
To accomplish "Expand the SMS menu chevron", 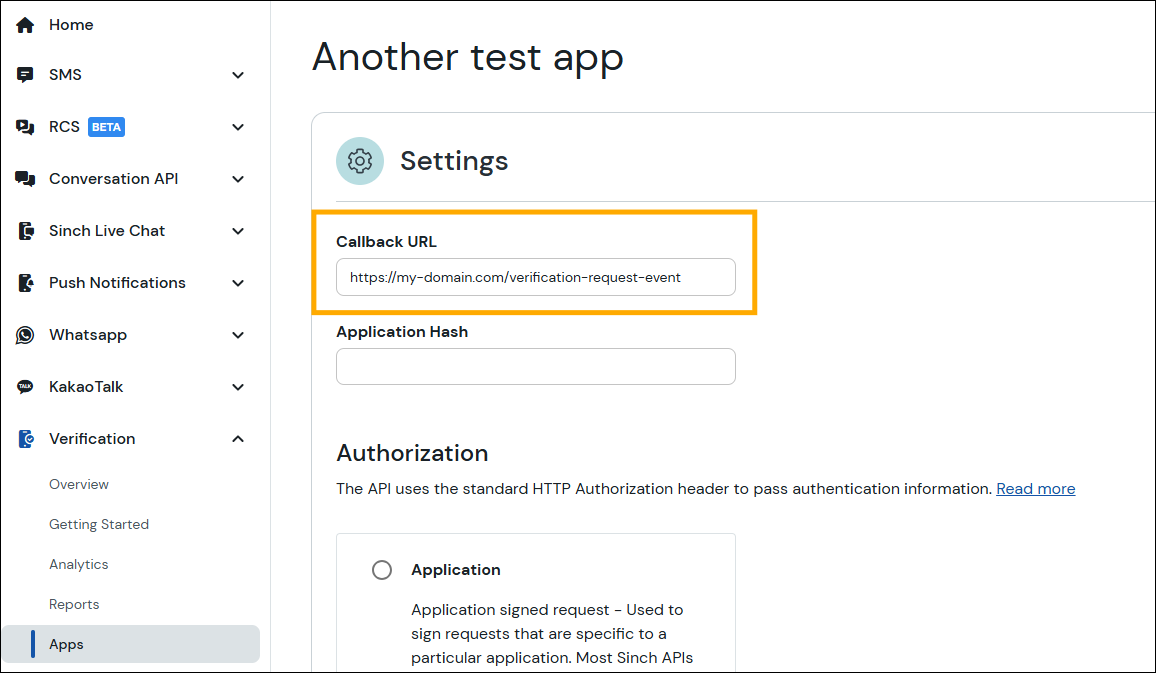I will 238,74.
